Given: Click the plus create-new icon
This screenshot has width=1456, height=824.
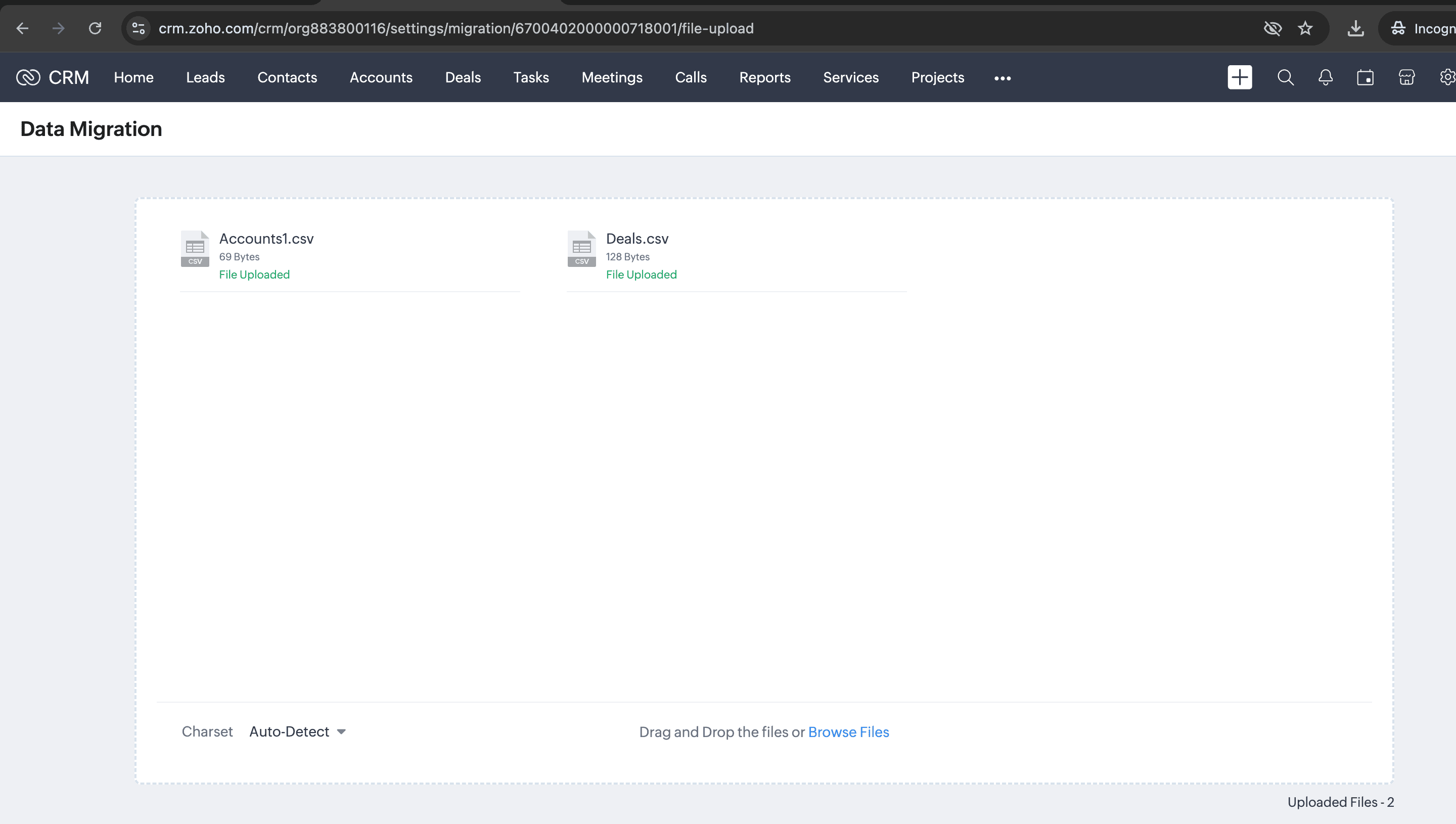Looking at the screenshot, I should pyautogui.click(x=1239, y=77).
